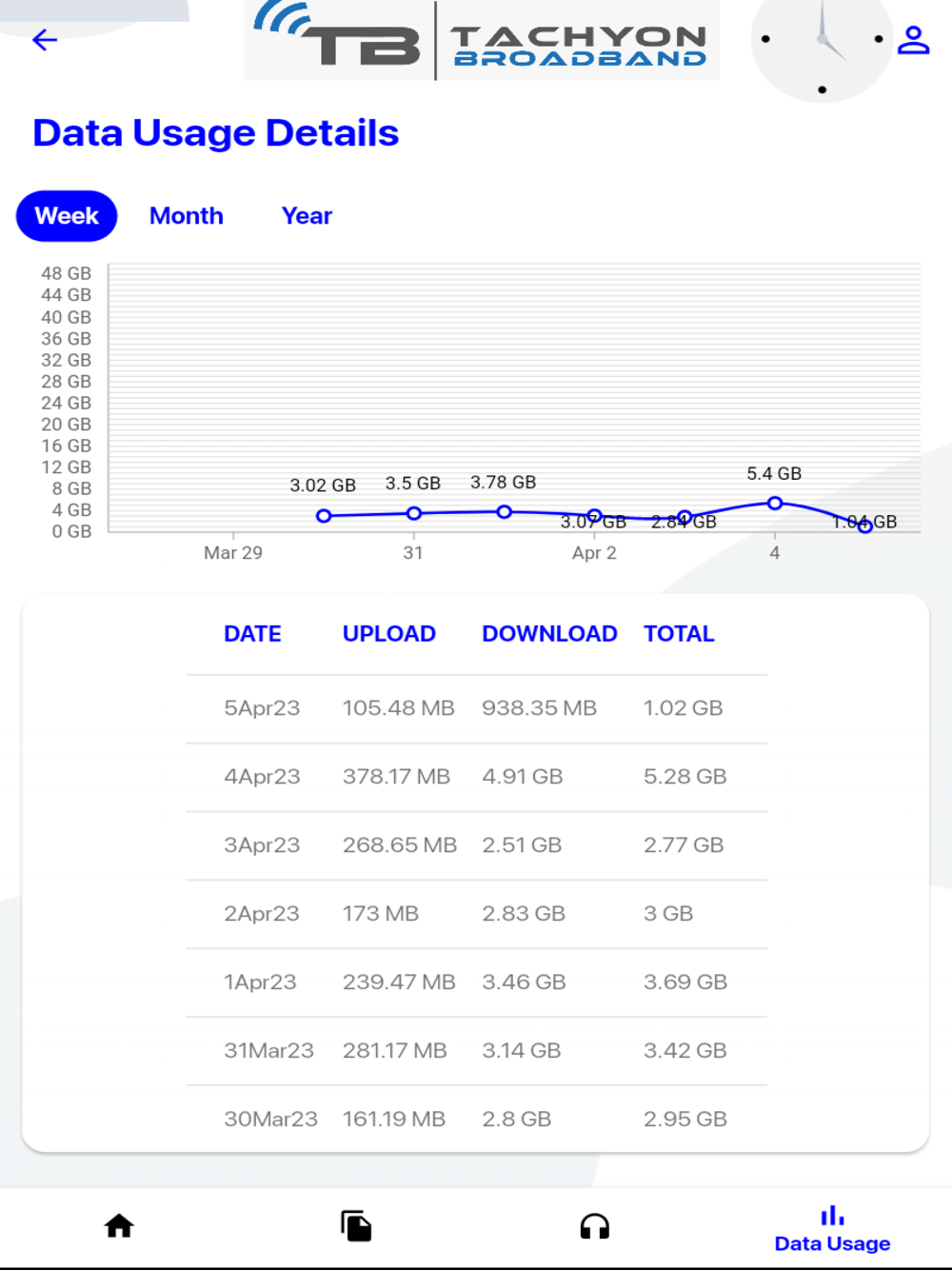Click the 938.35 MB download value
Image resolution: width=952 pixels, height=1270 pixels.
click(x=539, y=708)
